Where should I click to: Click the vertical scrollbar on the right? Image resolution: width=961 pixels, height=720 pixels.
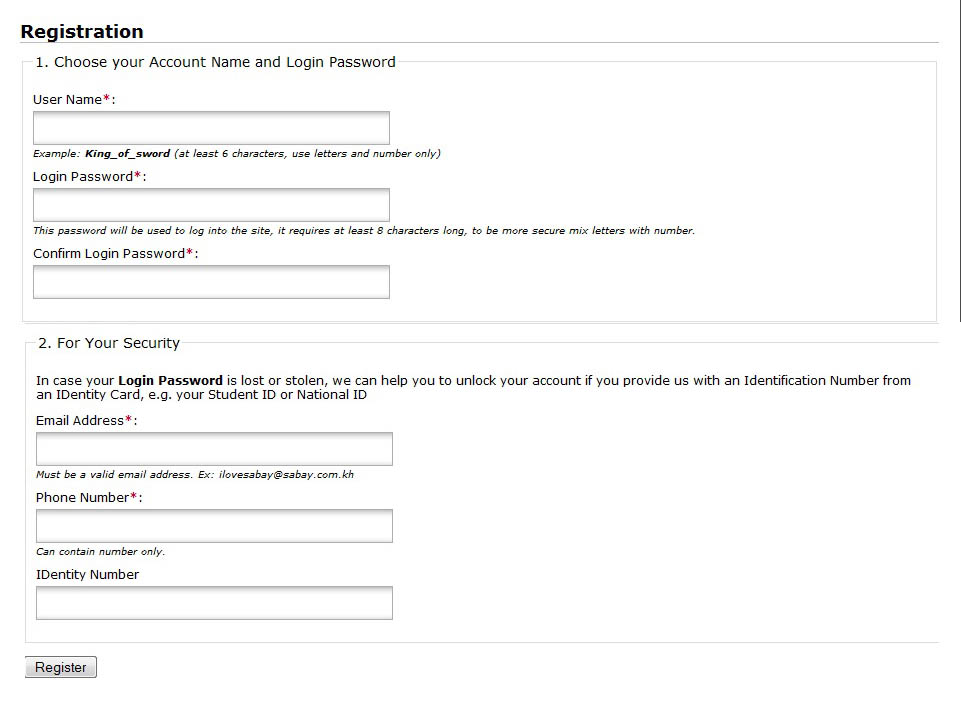pos(957,160)
